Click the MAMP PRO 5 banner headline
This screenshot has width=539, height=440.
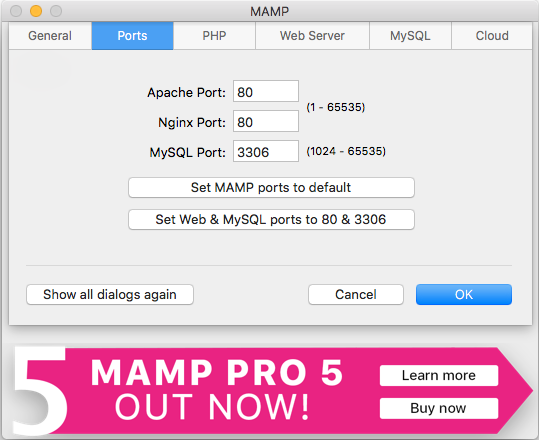217,373
